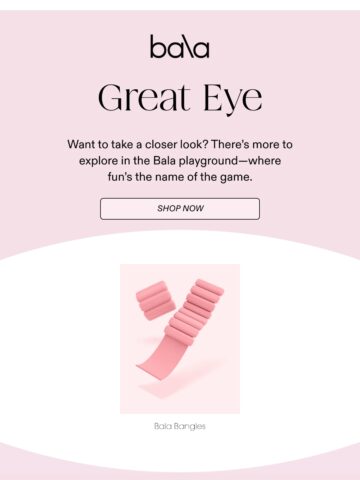Viewport: 360px width, 480px height.
Task: Click 'There's more to' text in paragraph
Action: 252,144
